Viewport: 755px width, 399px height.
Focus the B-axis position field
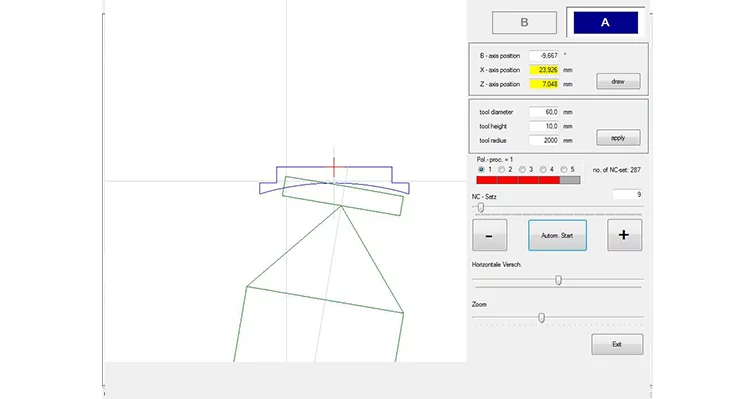coord(544,55)
